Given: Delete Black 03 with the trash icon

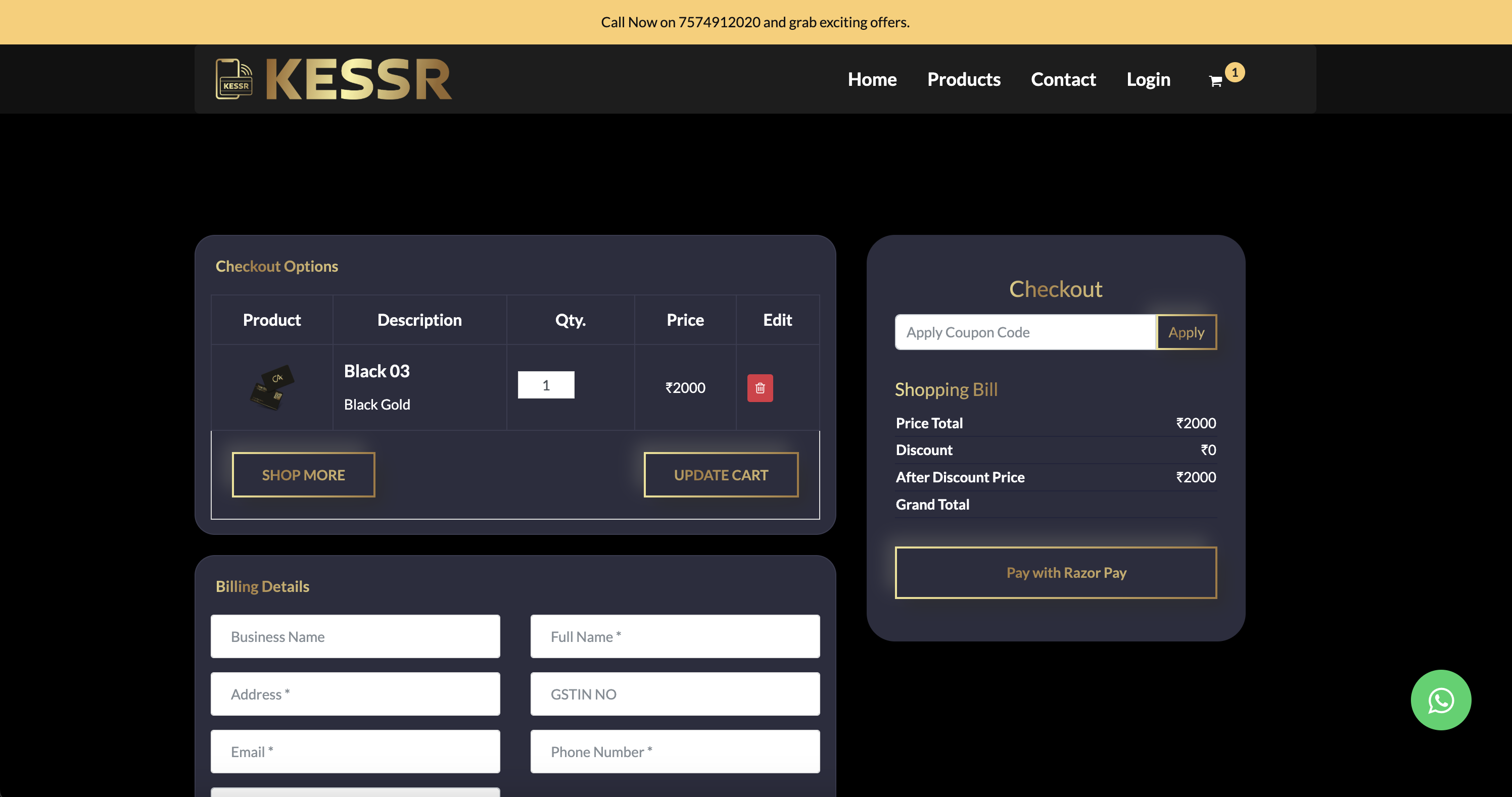Looking at the screenshot, I should (760, 388).
